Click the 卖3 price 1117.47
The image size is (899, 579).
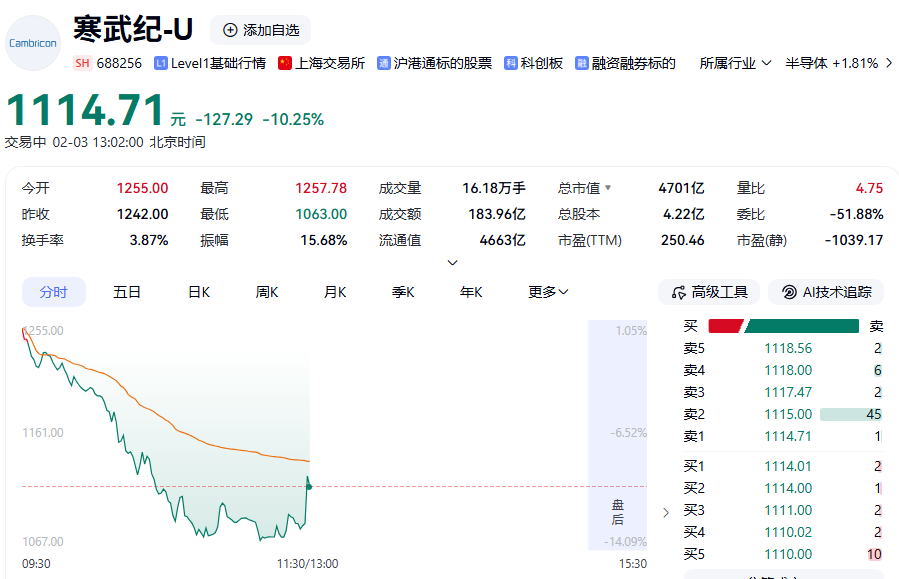coord(788,392)
